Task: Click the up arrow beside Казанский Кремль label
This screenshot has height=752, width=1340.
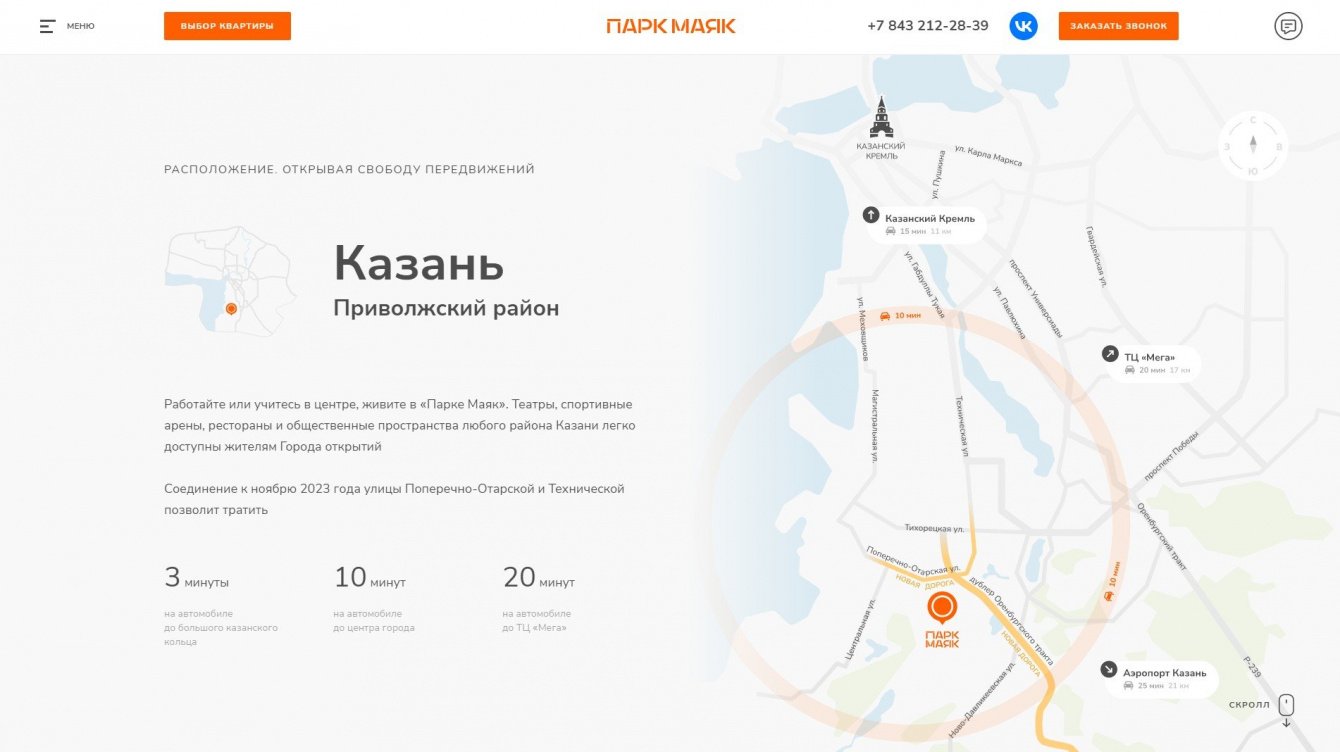Action: point(871,215)
